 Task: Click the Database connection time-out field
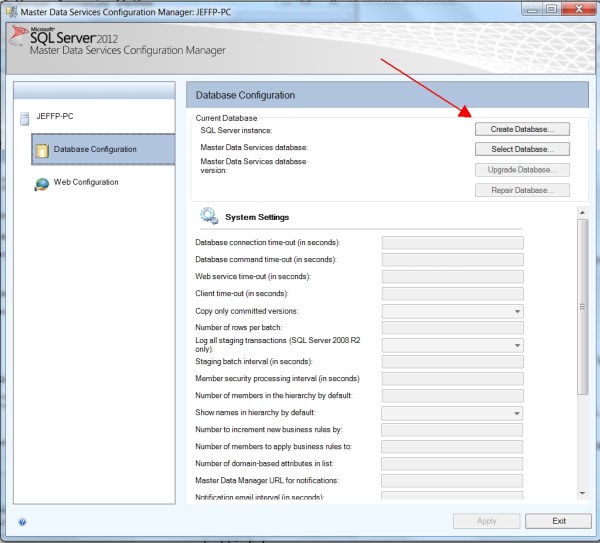tap(452, 243)
